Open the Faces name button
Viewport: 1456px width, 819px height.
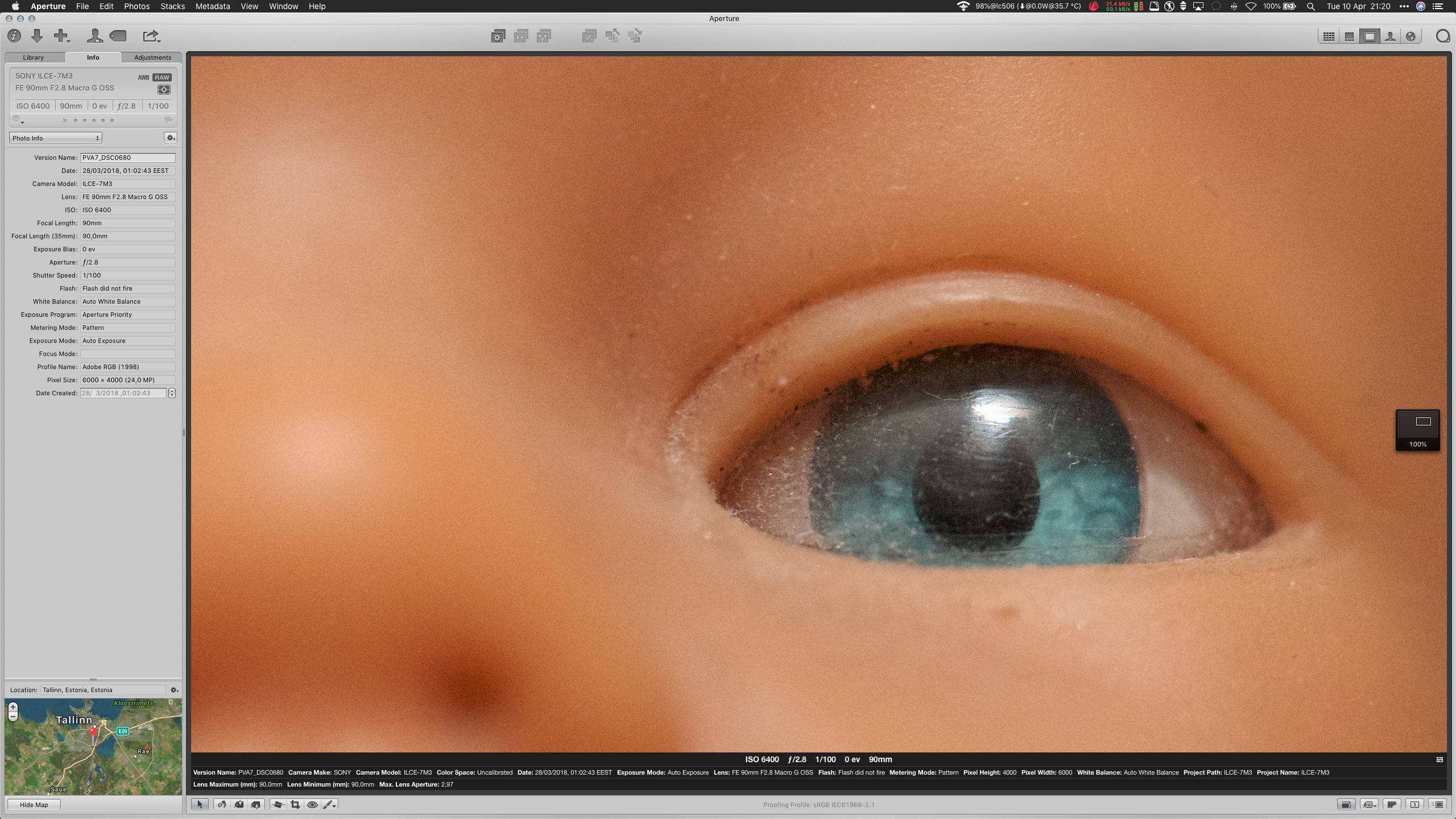pyautogui.click(x=94, y=36)
